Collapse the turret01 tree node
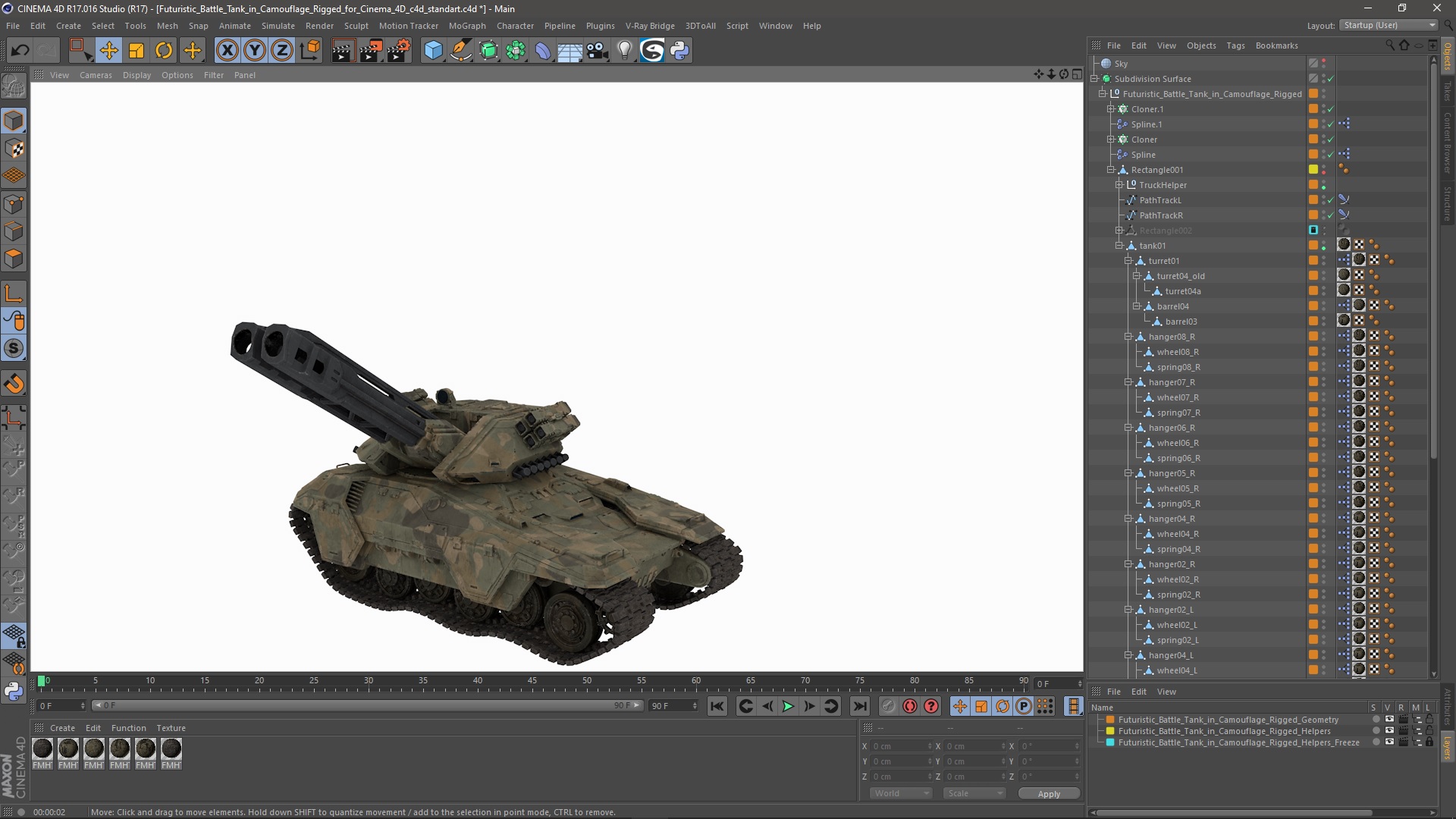 pyautogui.click(x=1128, y=261)
